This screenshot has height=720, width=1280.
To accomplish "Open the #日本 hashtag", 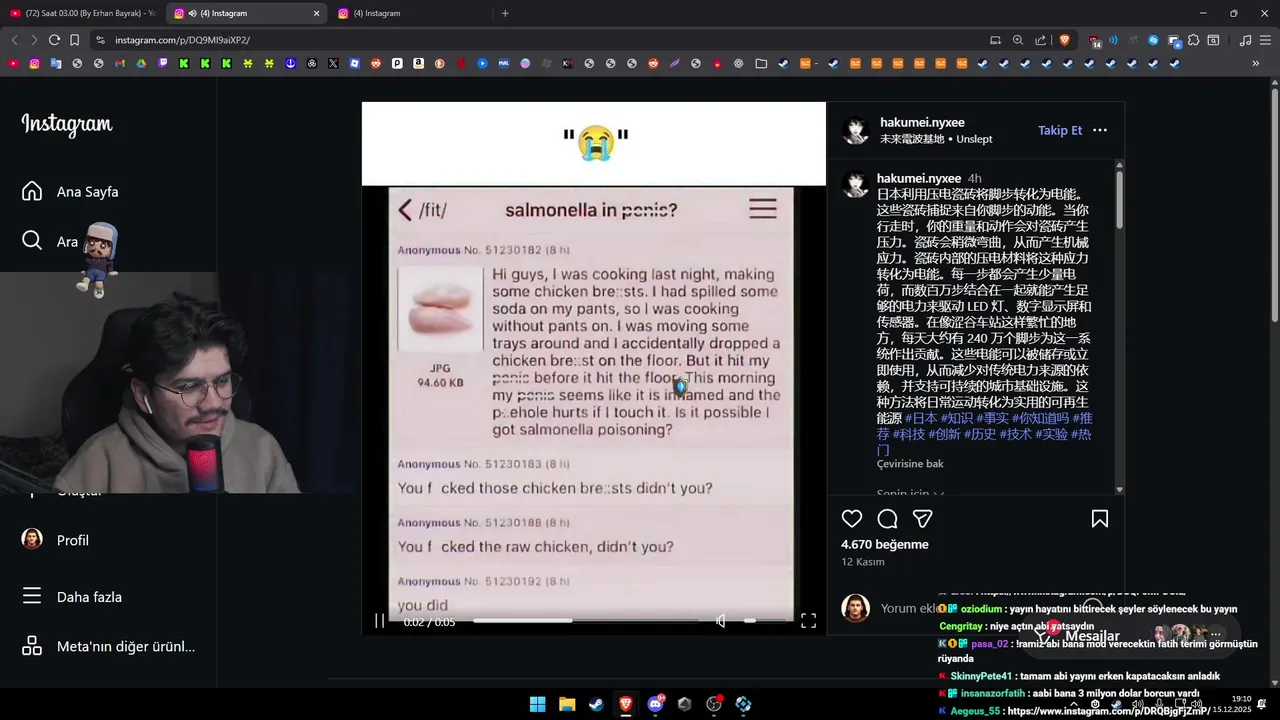I will click(922, 418).
